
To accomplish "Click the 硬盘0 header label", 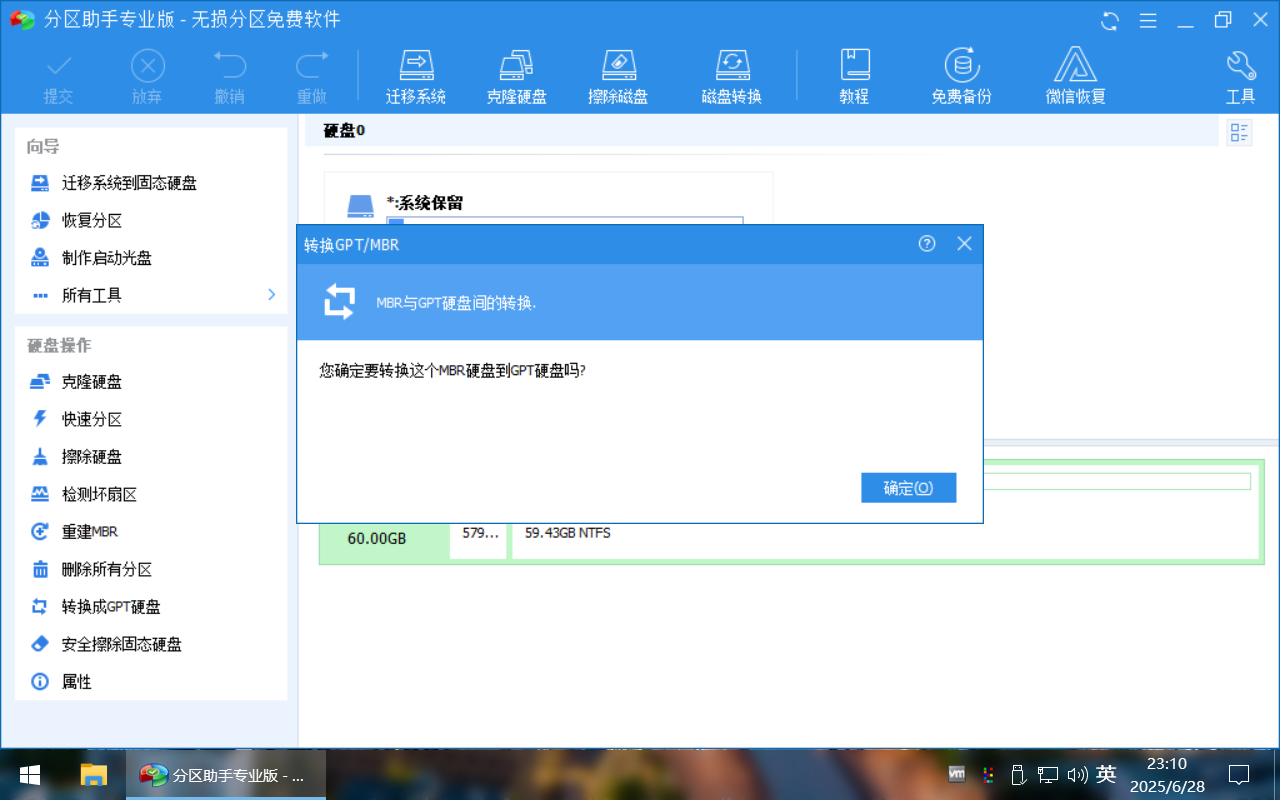I will coord(345,130).
